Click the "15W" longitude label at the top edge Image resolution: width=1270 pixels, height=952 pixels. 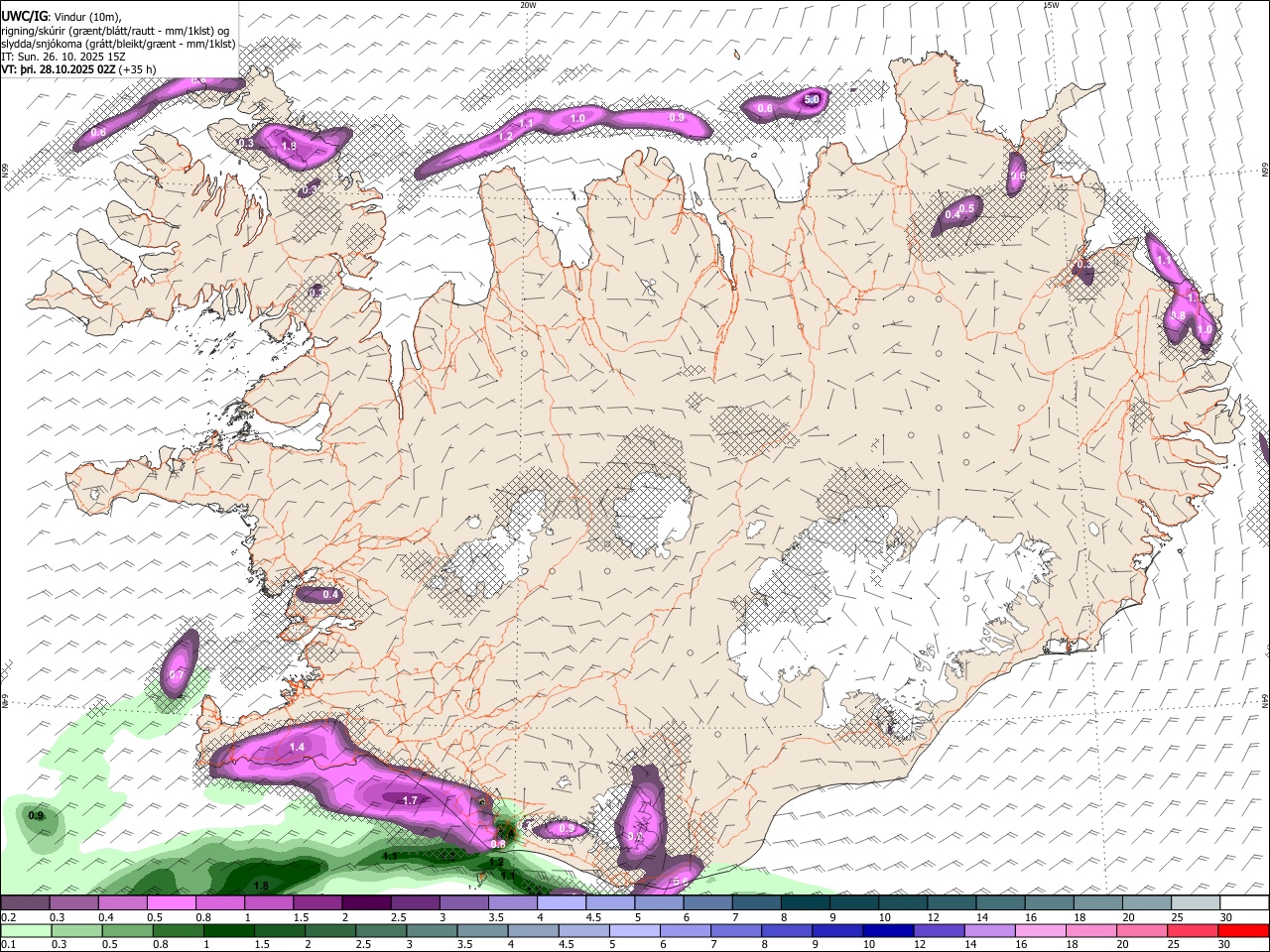(x=1051, y=5)
